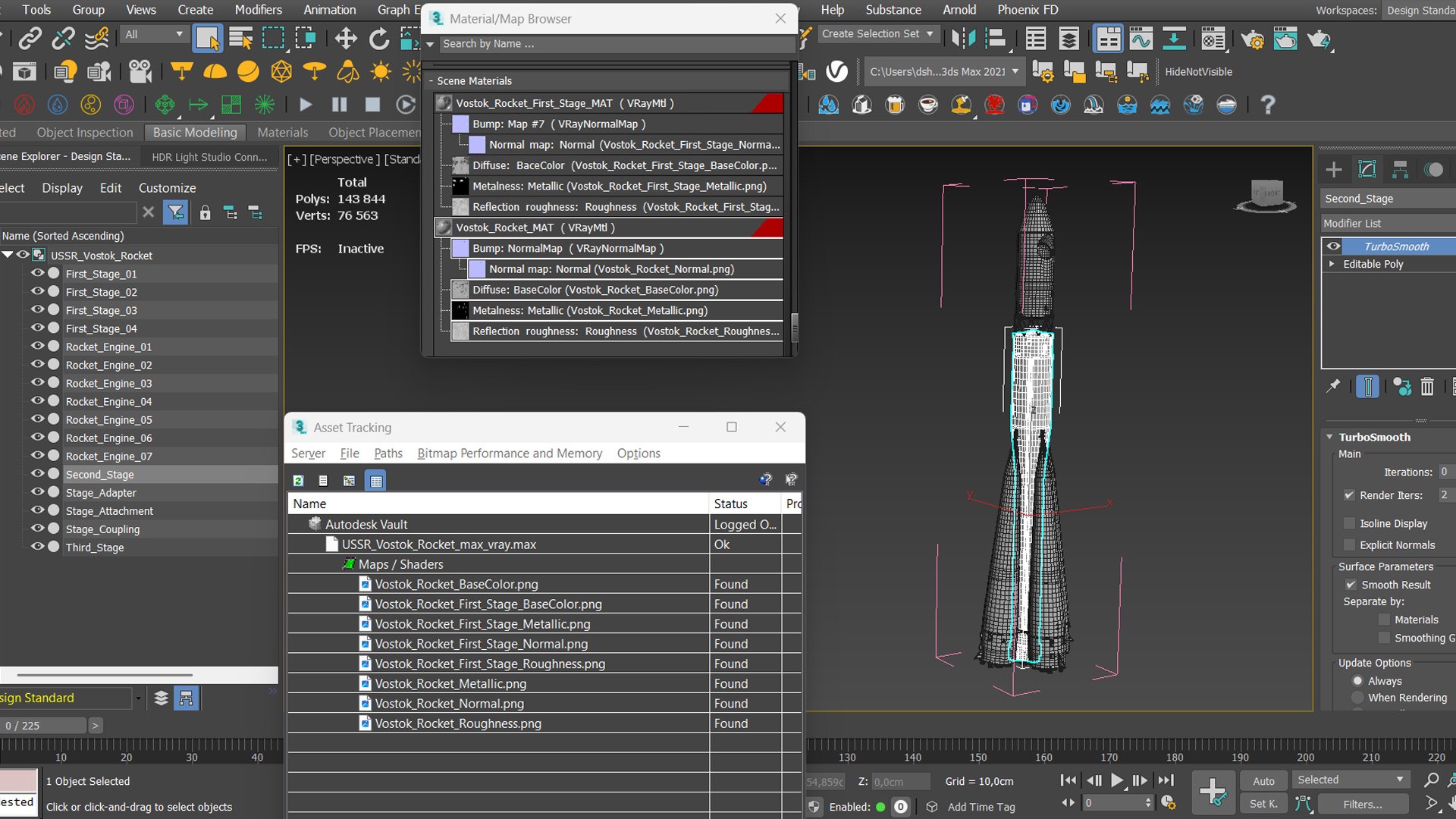Click the lock icon in Scene Explorer
1456x819 pixels.
tap(205, 213)
